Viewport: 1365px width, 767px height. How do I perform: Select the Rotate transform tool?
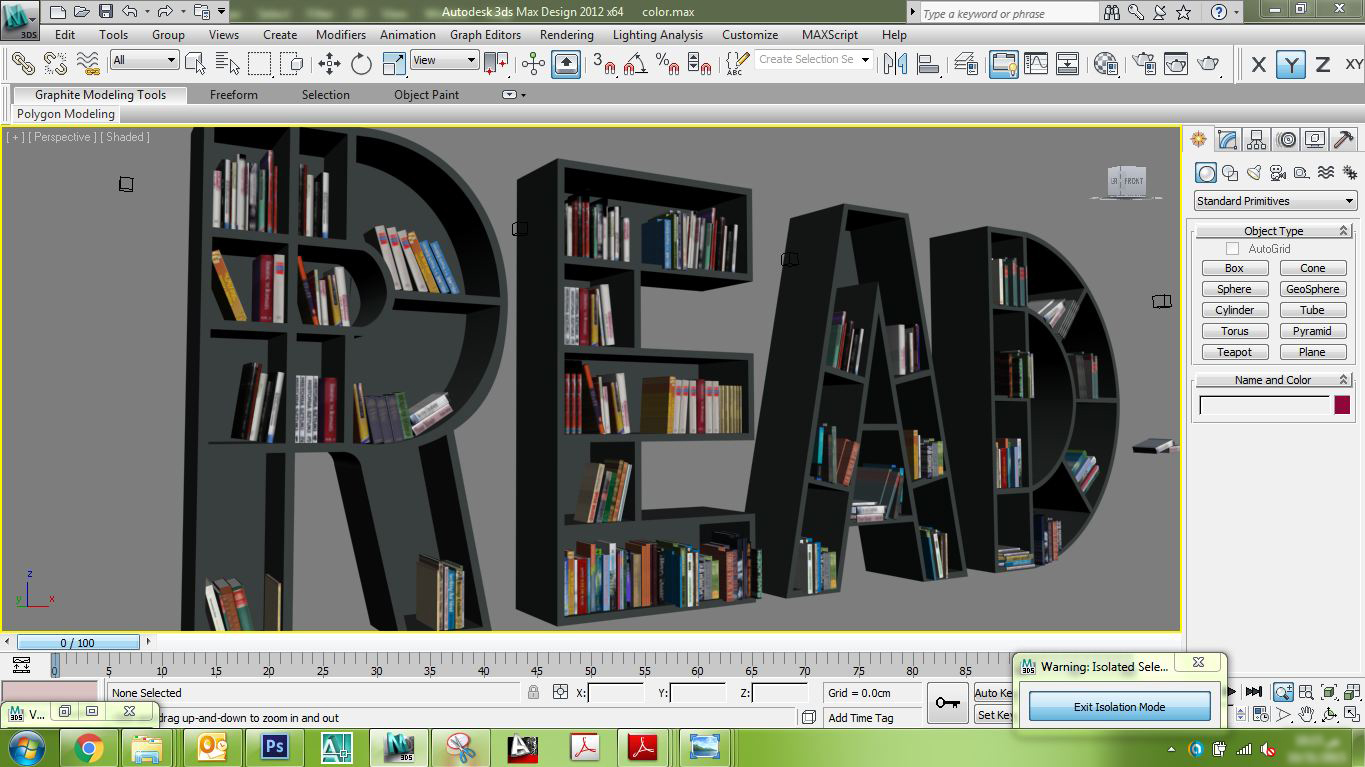(x=361, y=64)
